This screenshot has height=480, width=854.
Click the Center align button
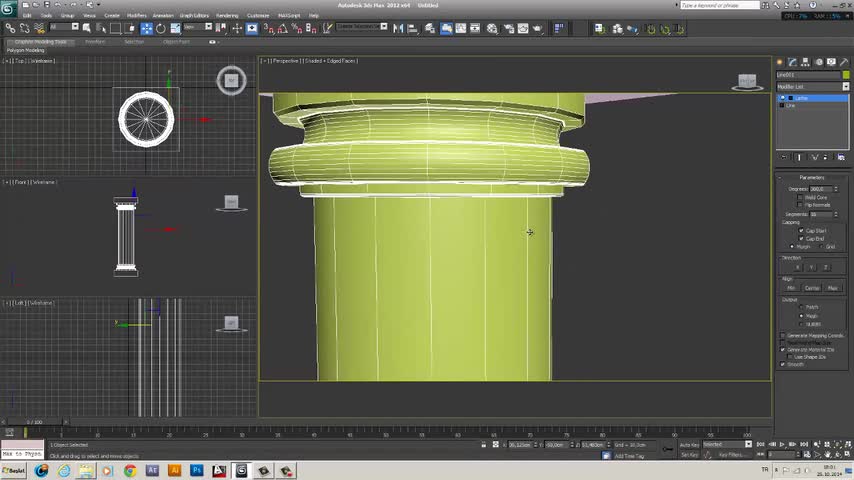click(x=812, y=288)
